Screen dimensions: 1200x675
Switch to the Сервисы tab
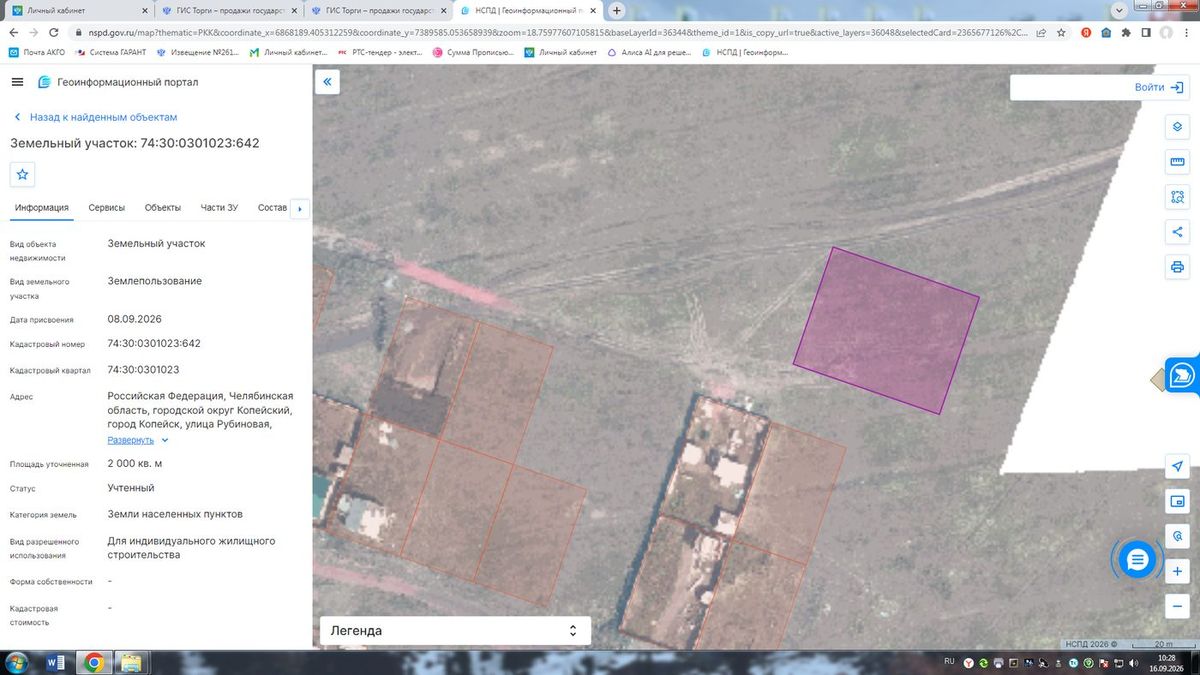click(x=107, y=208)
